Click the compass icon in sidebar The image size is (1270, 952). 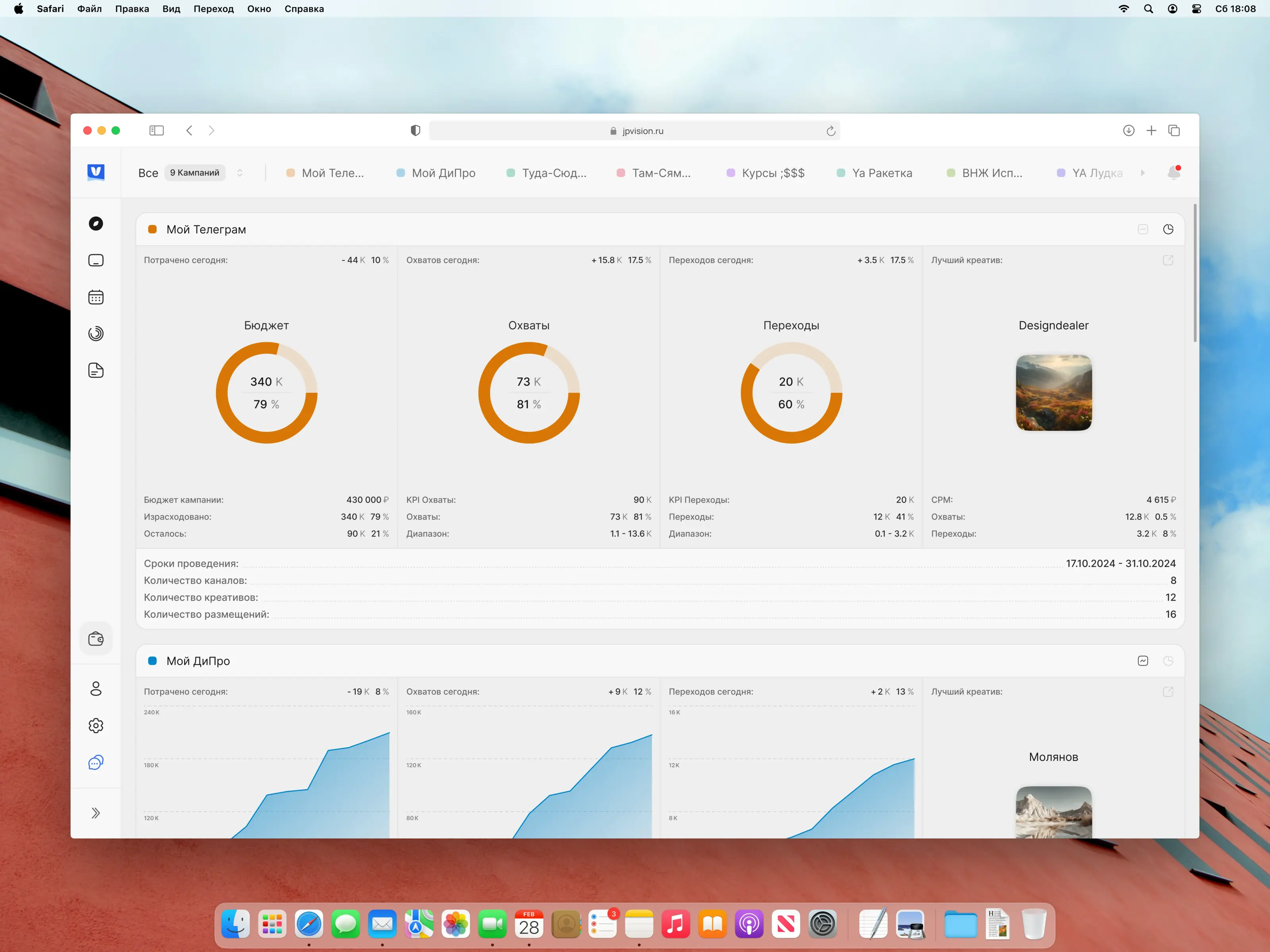[x=96, y=224]
